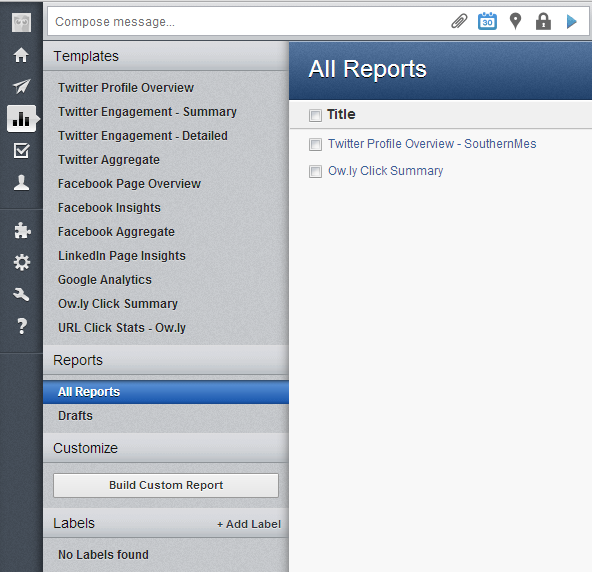Open the Tools wrench icon
Screen dimensions: 592x572
[x=21, y=294]
